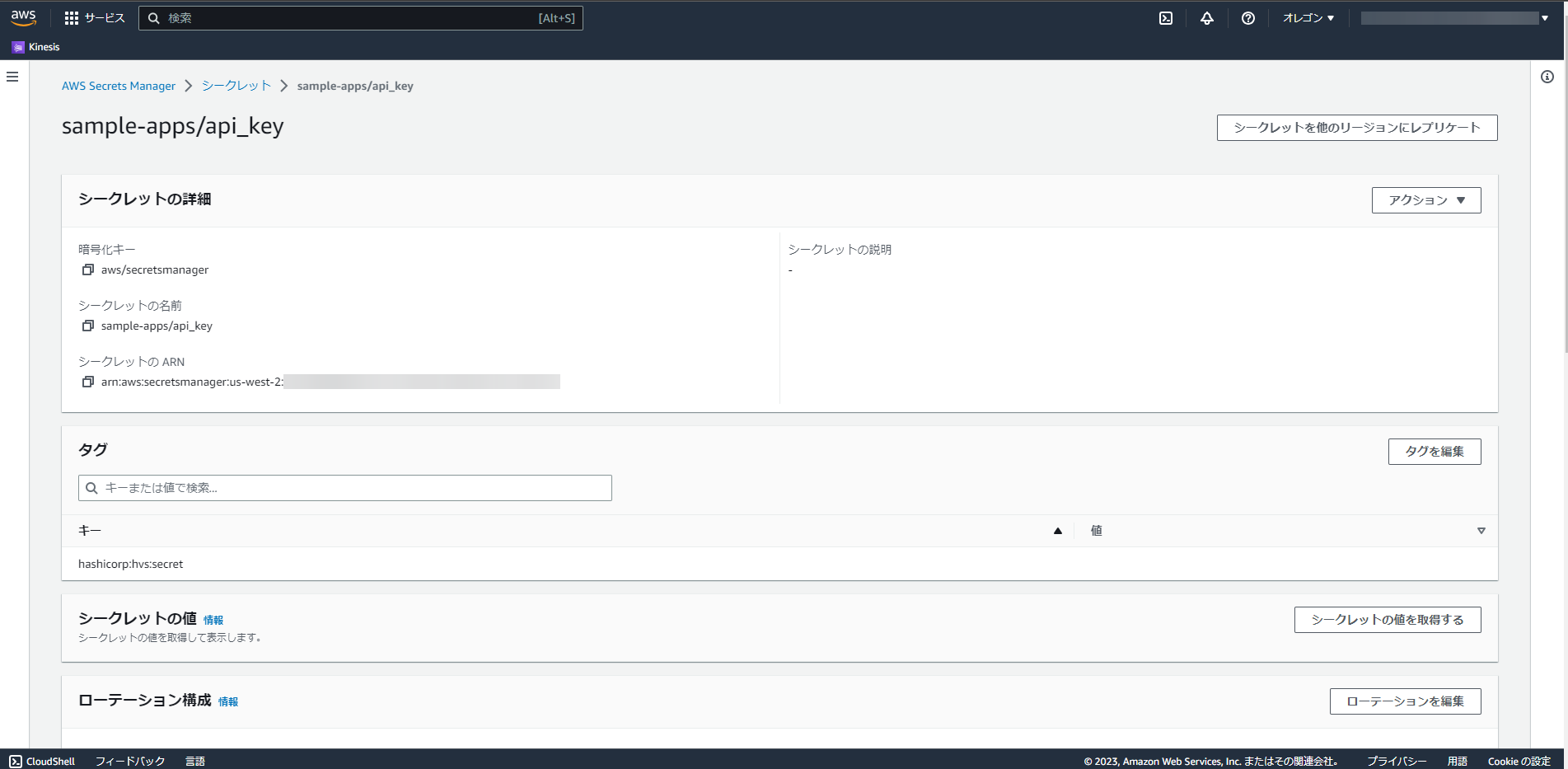Click シークレットの値を取得する button
The image size is (1568, 769).
click(1388, 620)
